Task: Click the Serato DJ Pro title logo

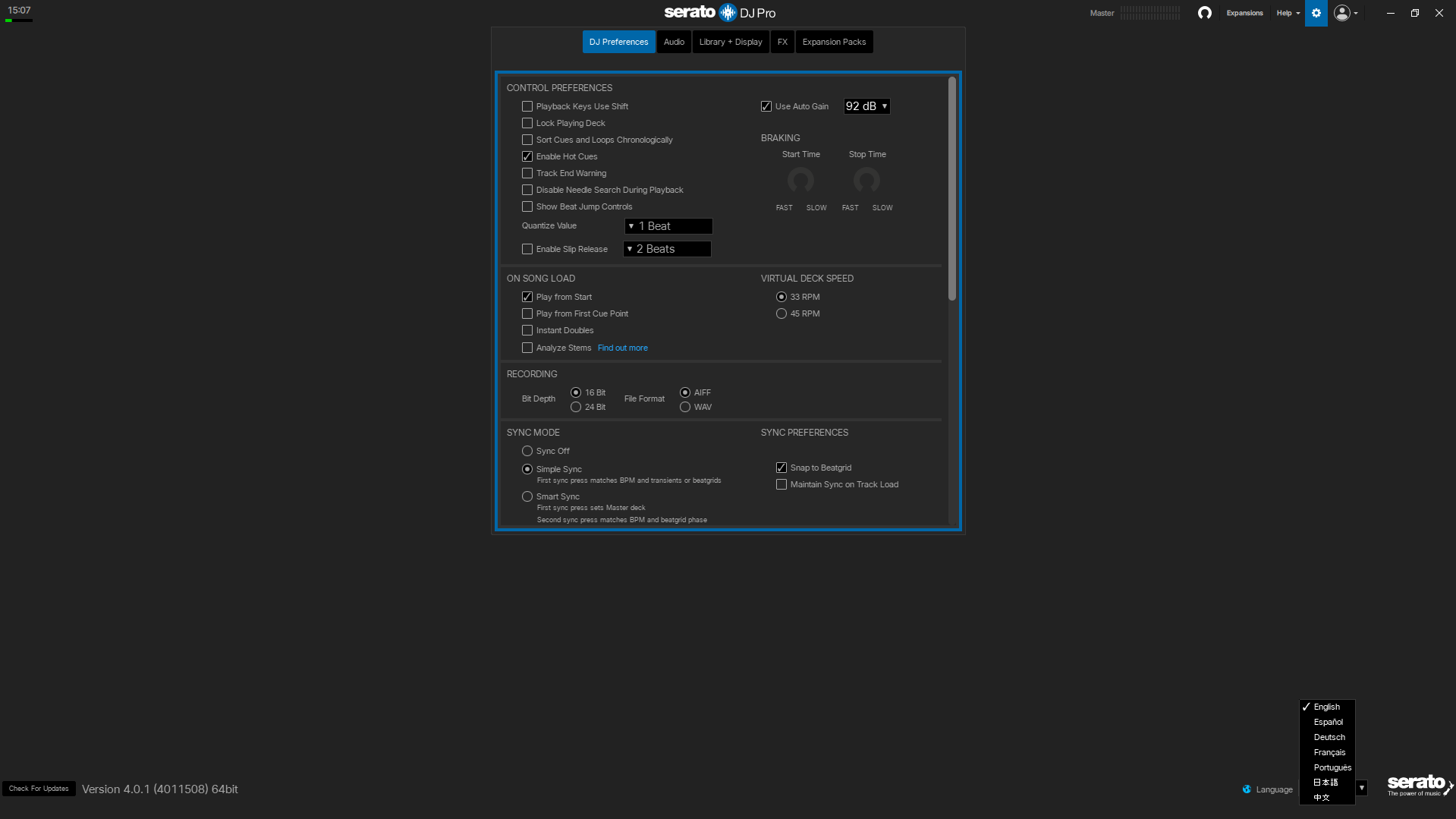Action: click(x=719, y=12)
